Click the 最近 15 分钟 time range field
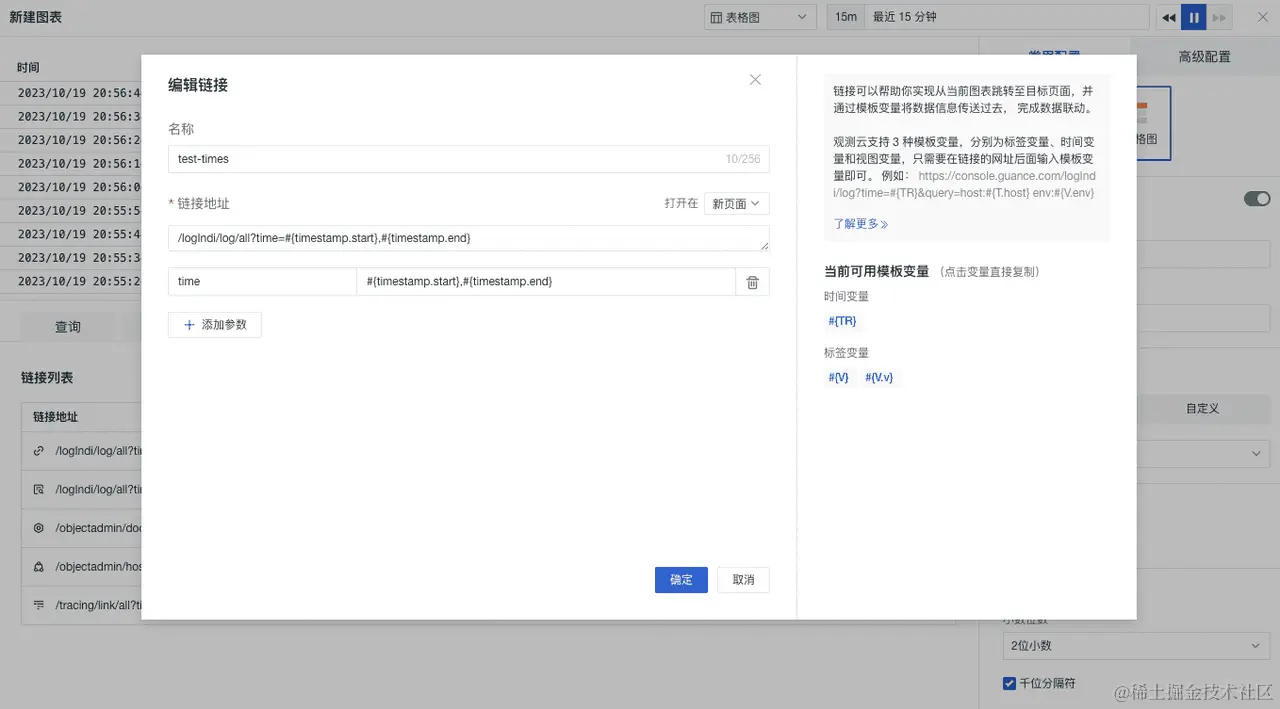The image size is (1280, 709). [1007, 17]
